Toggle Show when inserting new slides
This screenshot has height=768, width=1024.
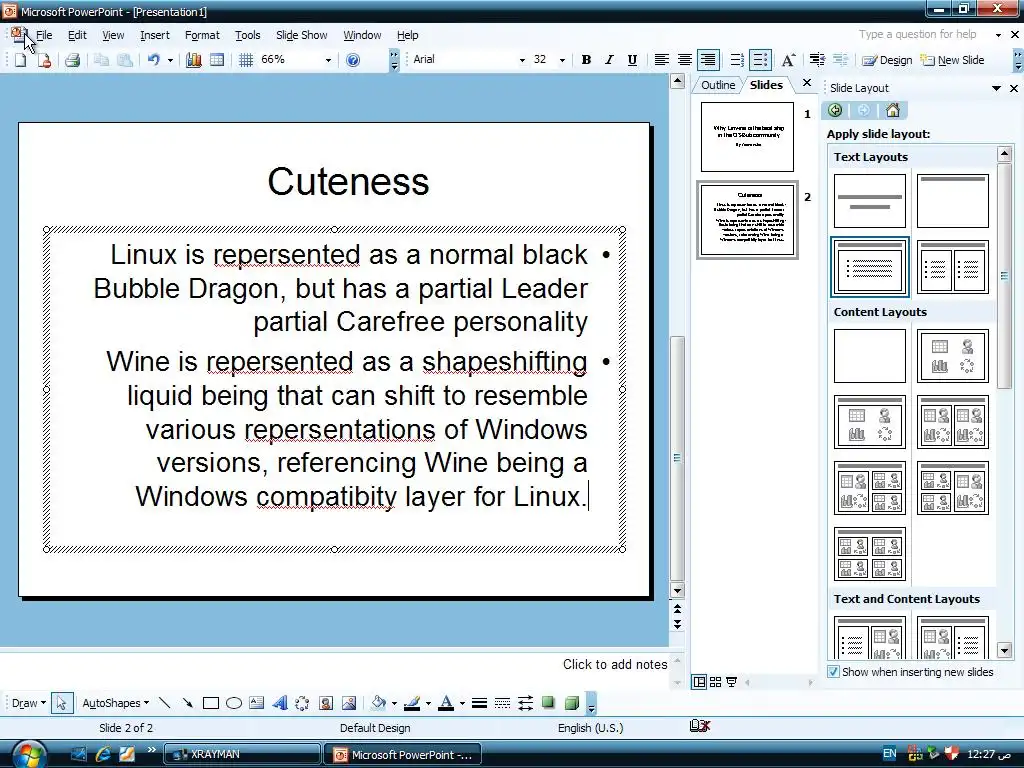pos(833,671)
